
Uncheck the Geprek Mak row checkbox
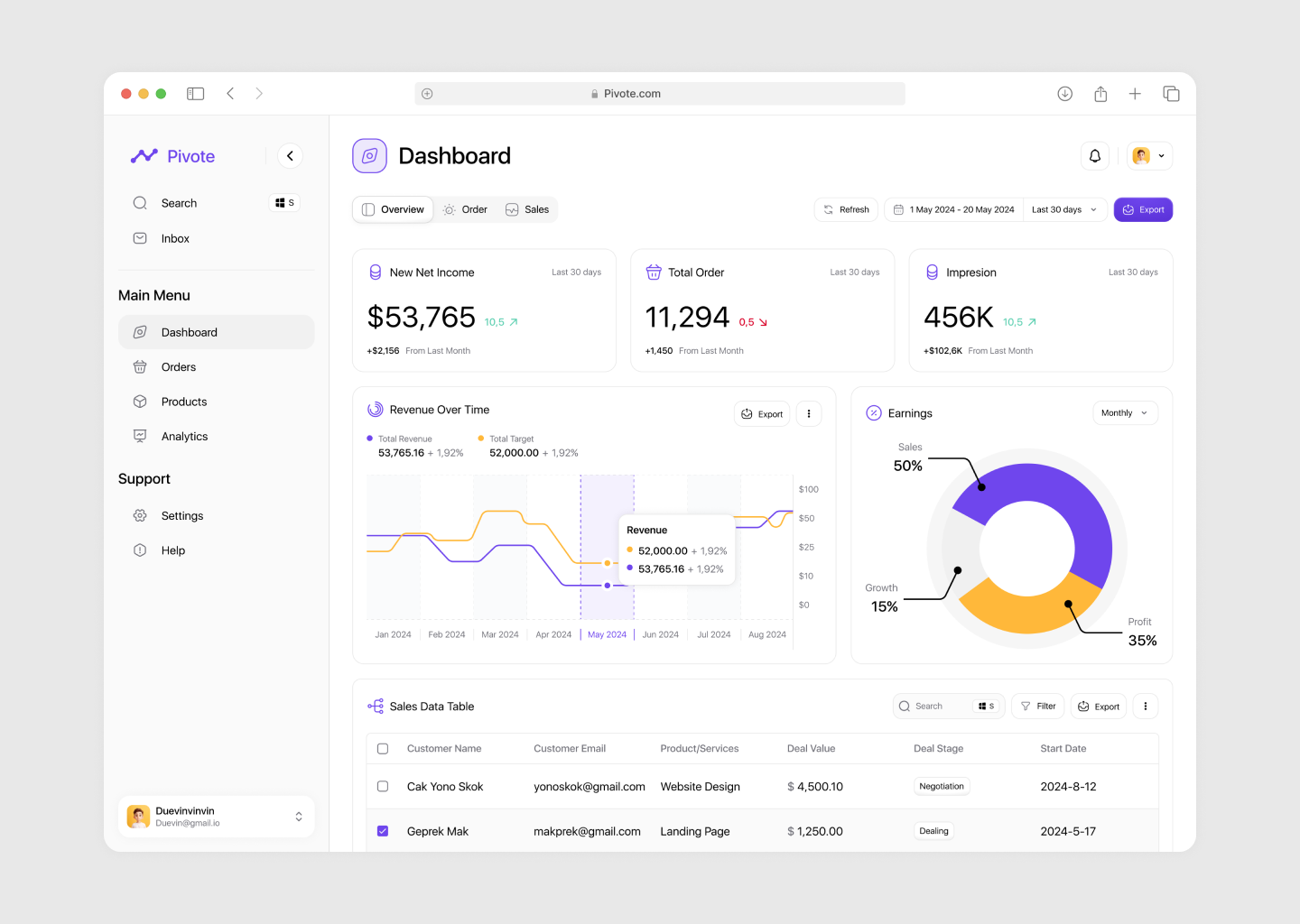tap(383, 830)
